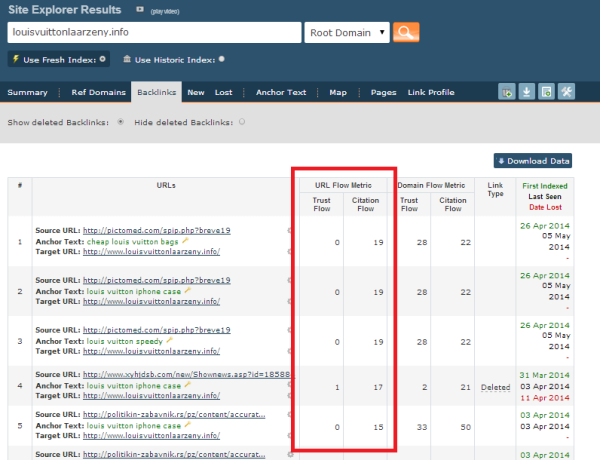The width and height of the screenshot is (600, 460).
Task: Open row 3 target URL link
Action: [x=152, y=351]
